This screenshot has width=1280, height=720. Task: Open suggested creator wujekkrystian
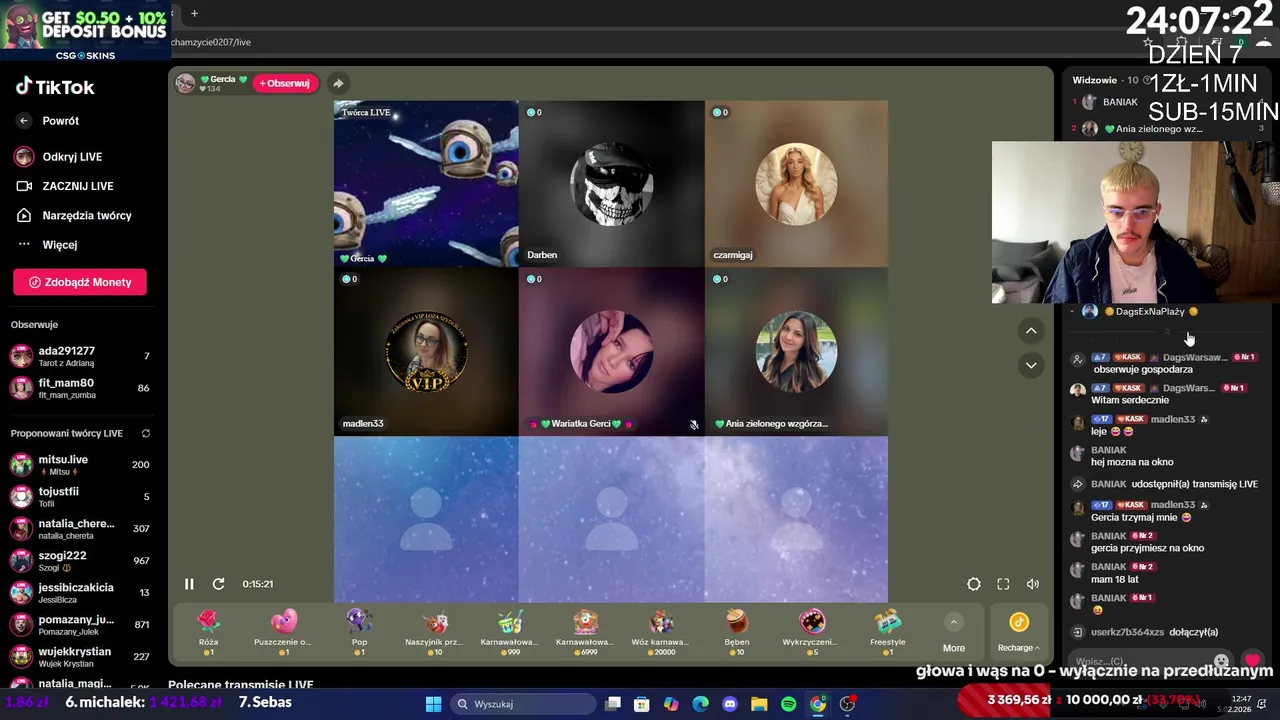[80, 657]
